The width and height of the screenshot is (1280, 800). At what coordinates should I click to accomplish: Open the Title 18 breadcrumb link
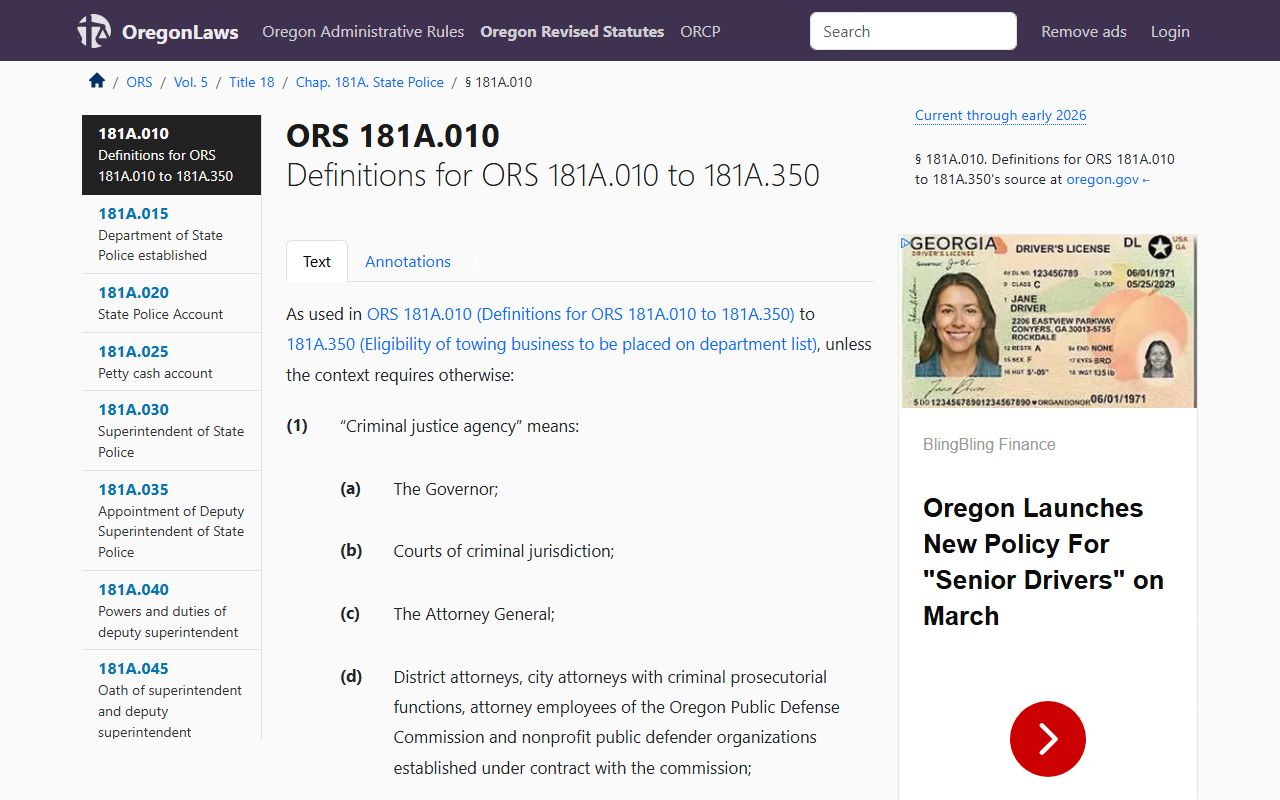click(252, 82)
